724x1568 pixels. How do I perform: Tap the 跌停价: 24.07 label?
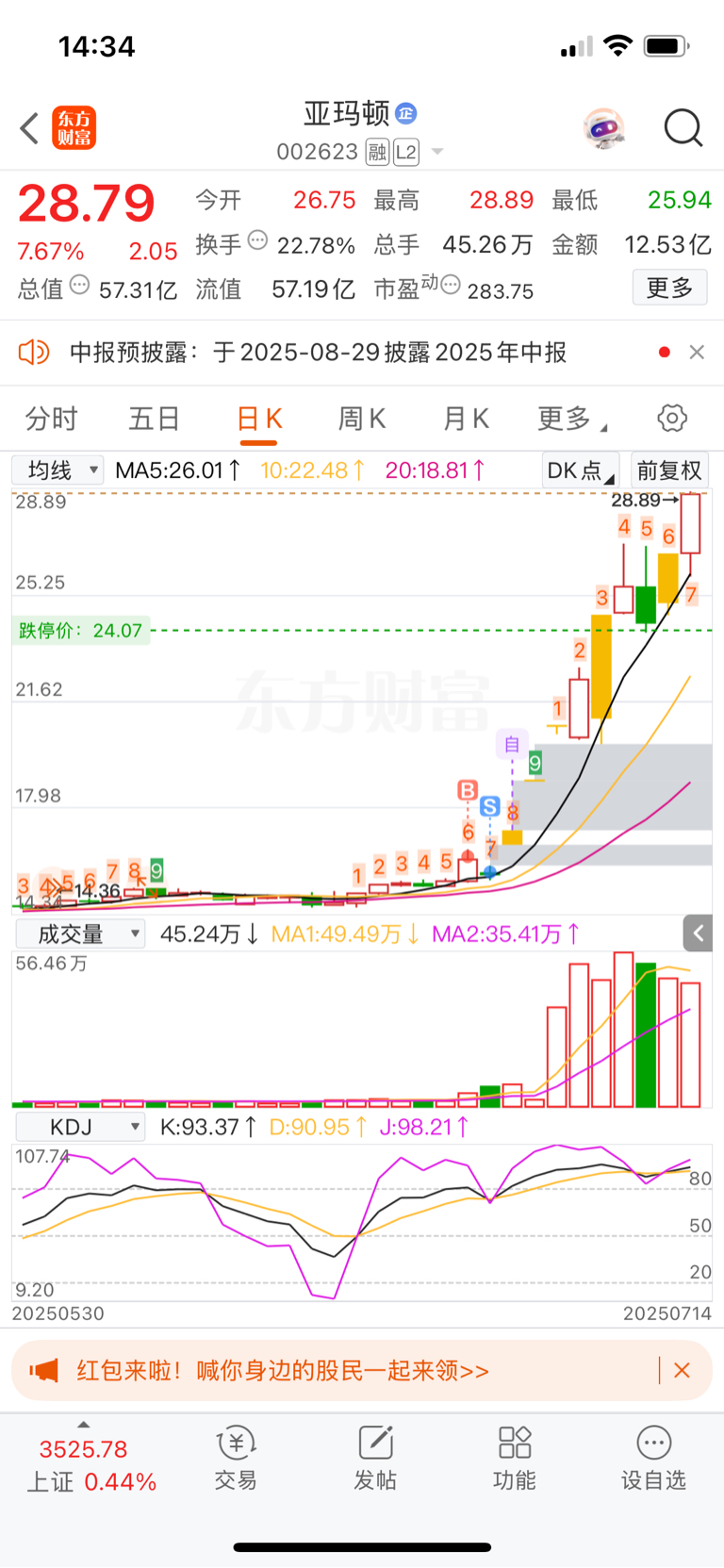(81, 631)
